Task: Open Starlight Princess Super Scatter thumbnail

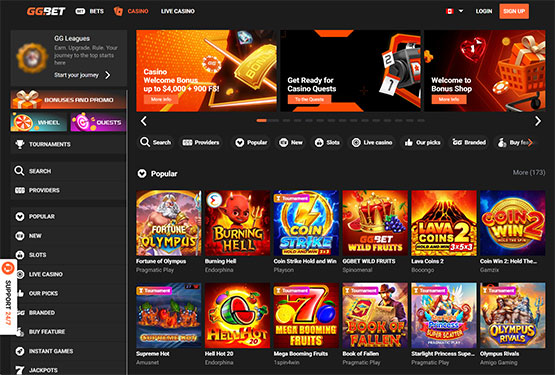Action: click(444, 315)
